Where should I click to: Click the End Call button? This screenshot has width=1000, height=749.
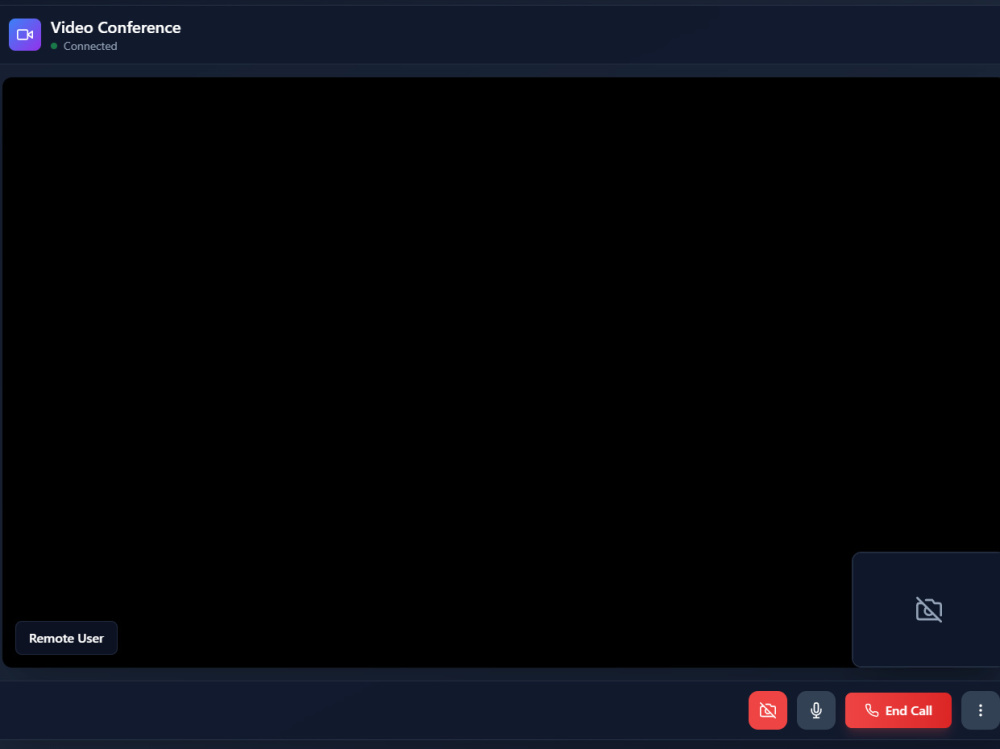[898, 710]
